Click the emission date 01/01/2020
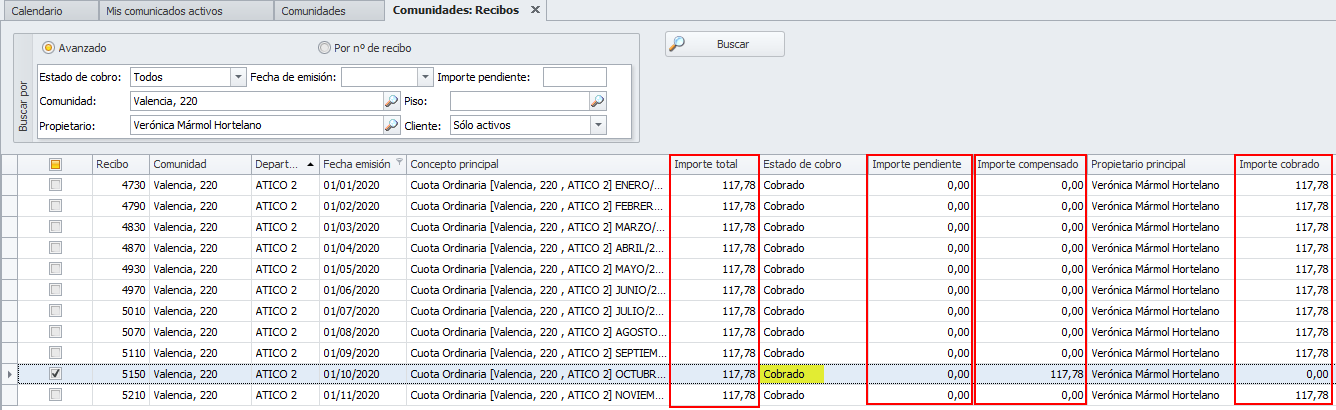 pyautogui.click(x=351, y=185)
